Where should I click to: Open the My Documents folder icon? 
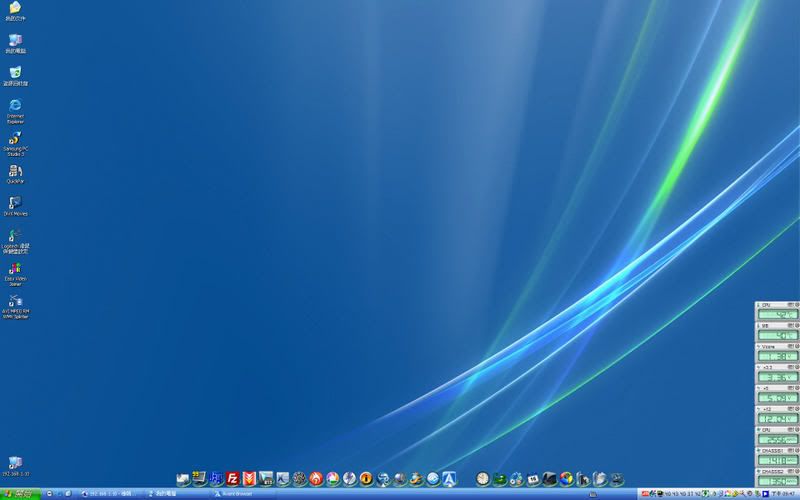pos(15,8)
